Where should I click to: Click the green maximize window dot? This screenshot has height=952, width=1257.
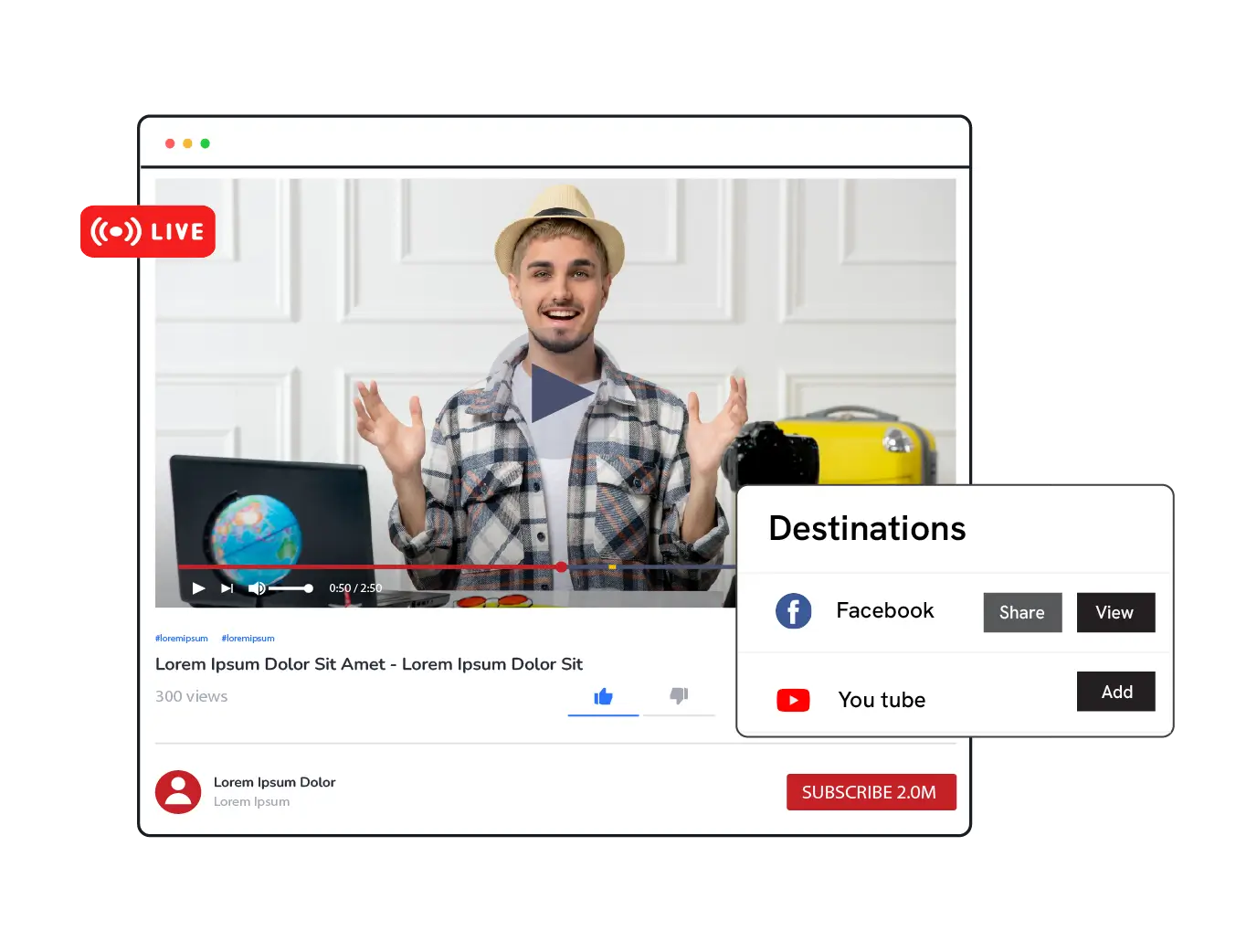pos(206,143)
